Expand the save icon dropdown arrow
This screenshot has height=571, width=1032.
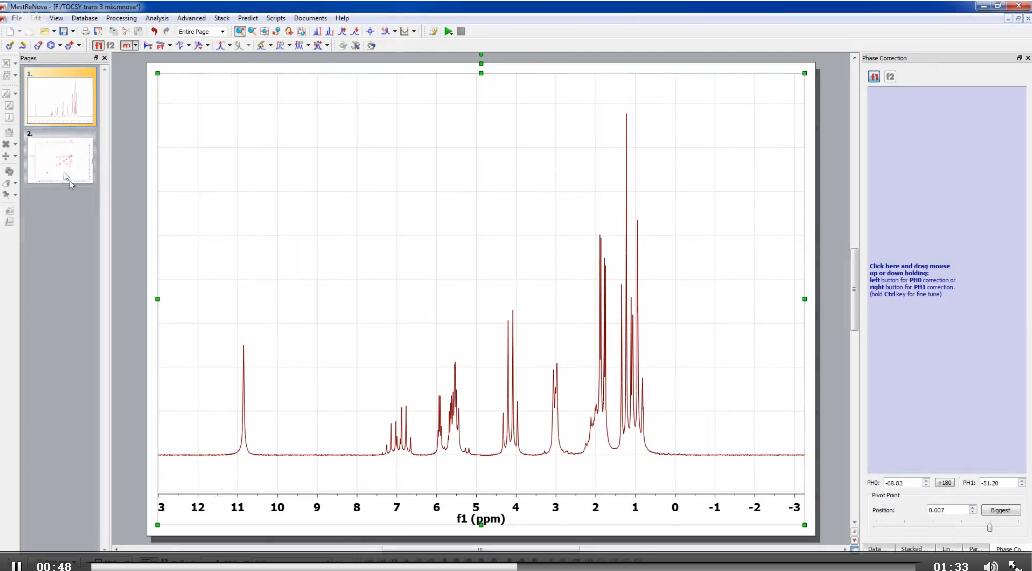(x=73, y=31)
